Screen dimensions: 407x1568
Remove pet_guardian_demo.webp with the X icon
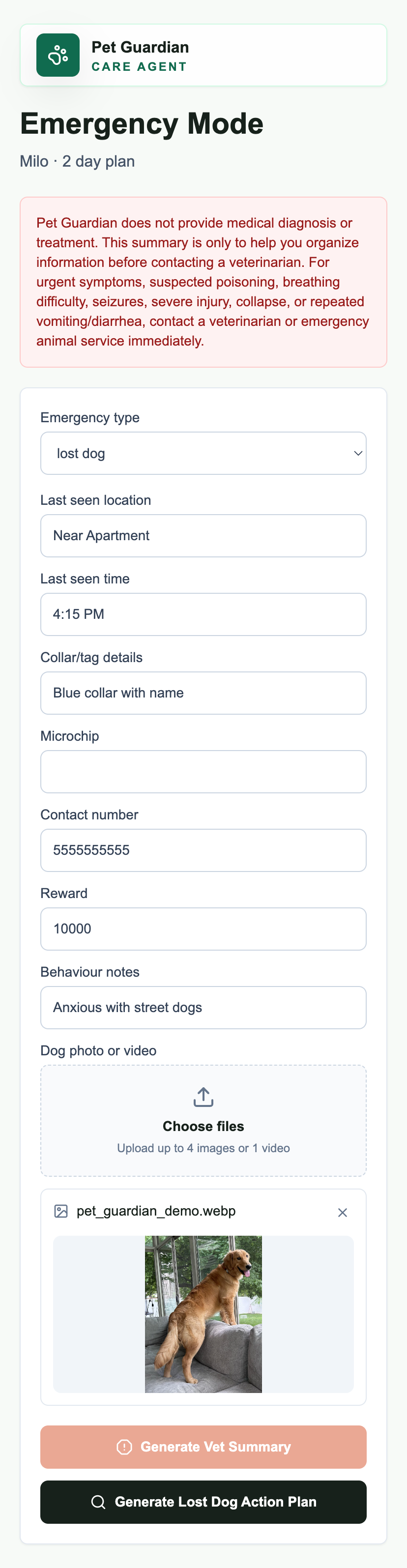[343, 1213]
